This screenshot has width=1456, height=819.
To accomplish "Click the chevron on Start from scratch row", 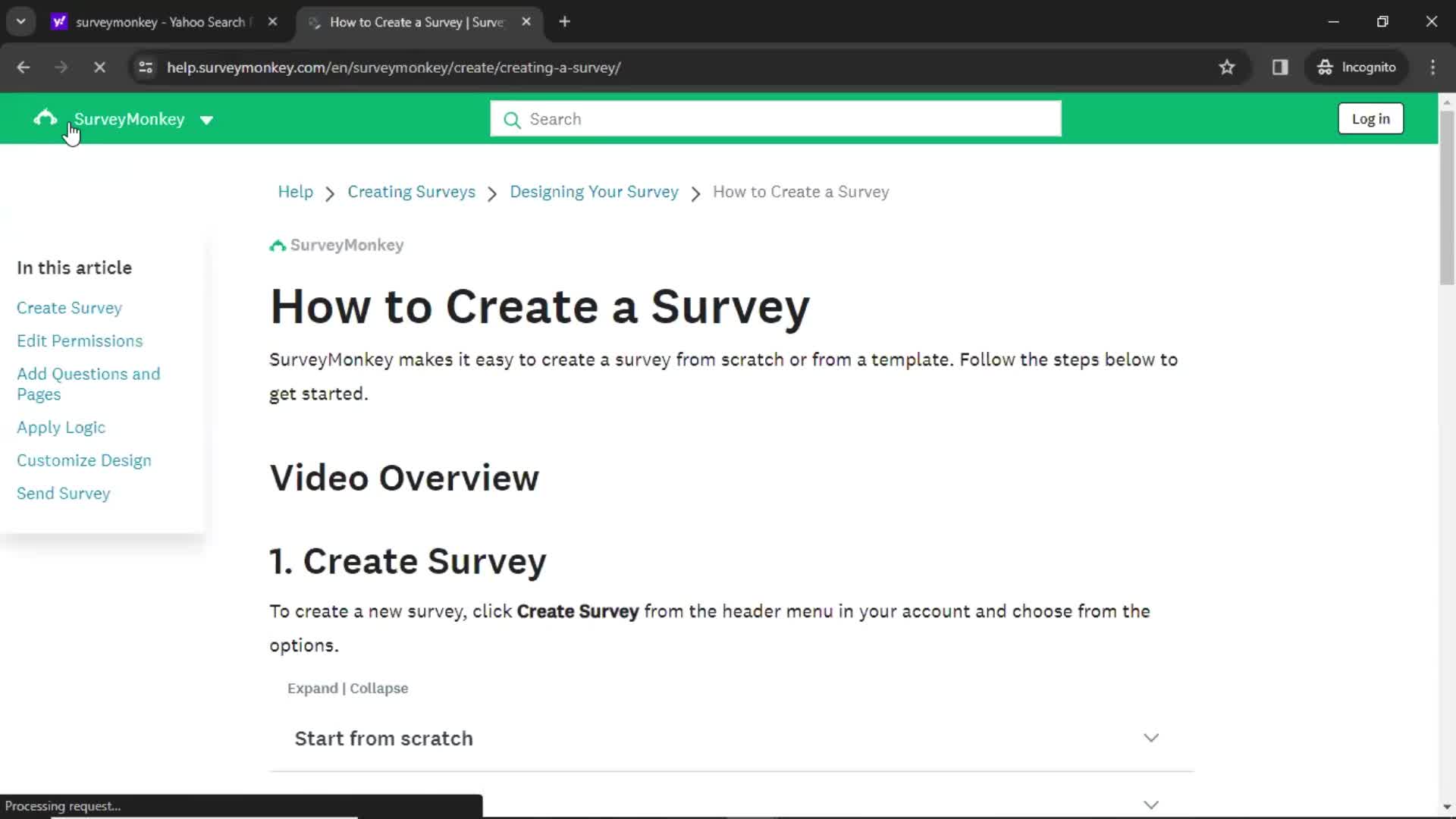I will pos(1150,738).
